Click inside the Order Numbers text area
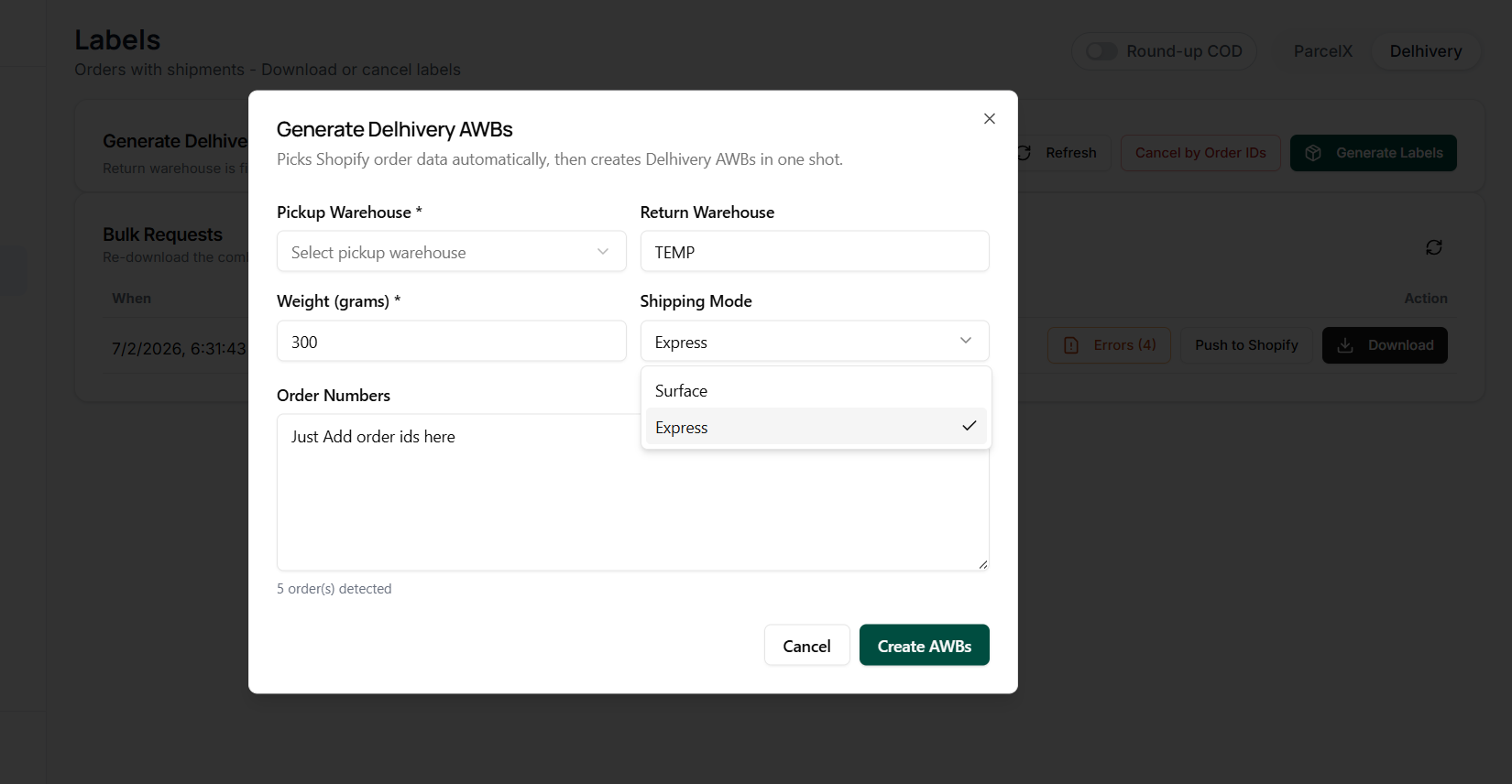Screen dimensions: 1512x784 click(x=632, y=493)
